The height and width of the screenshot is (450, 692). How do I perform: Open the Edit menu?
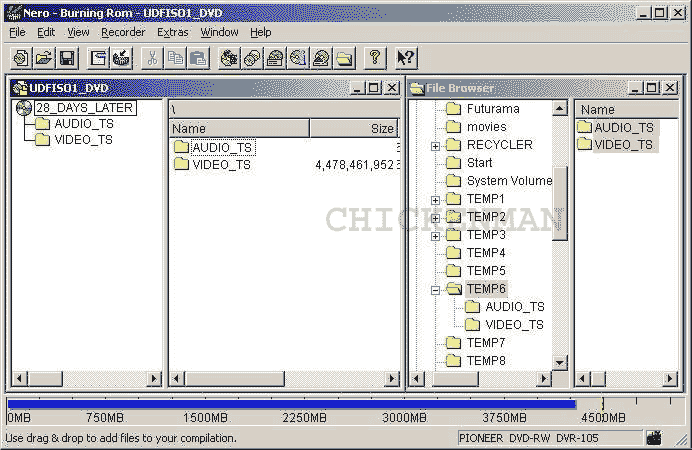click(46, 32)
